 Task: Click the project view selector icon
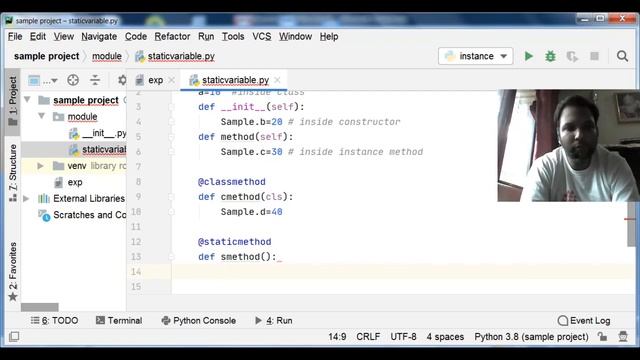pos(34,80)
